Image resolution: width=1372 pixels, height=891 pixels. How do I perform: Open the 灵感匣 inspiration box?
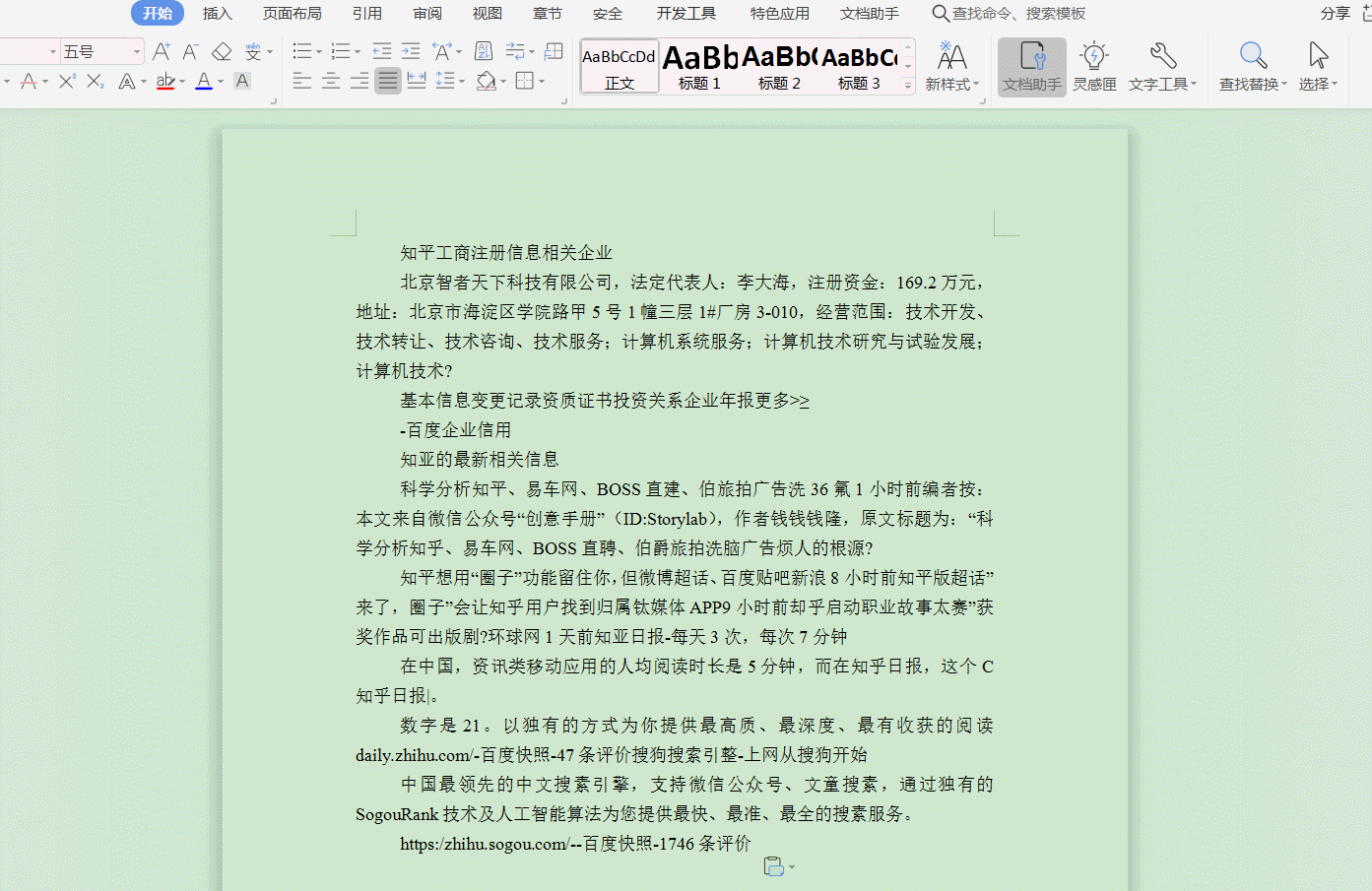1094,67
